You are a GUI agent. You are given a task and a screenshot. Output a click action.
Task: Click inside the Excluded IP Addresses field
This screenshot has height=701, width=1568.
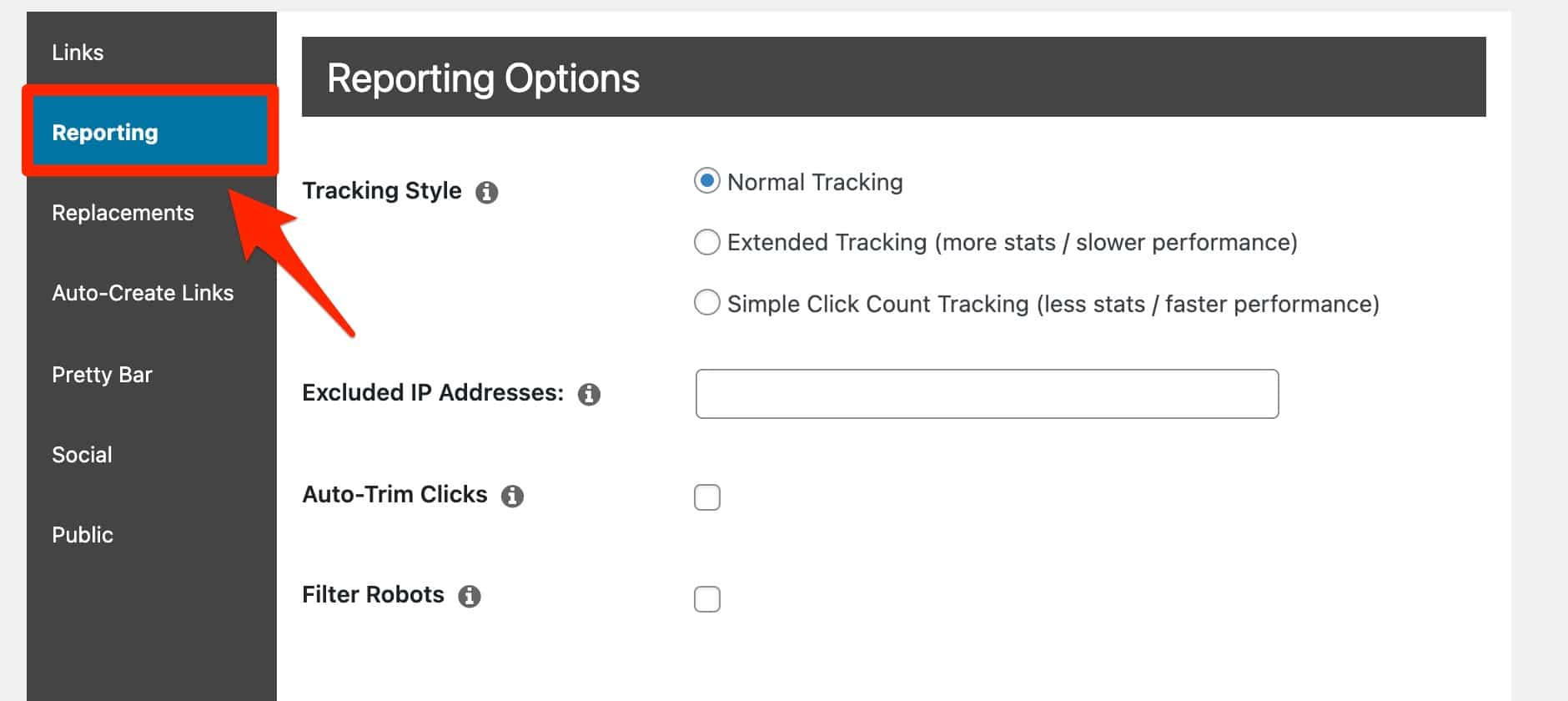click(x=987, y=393)
